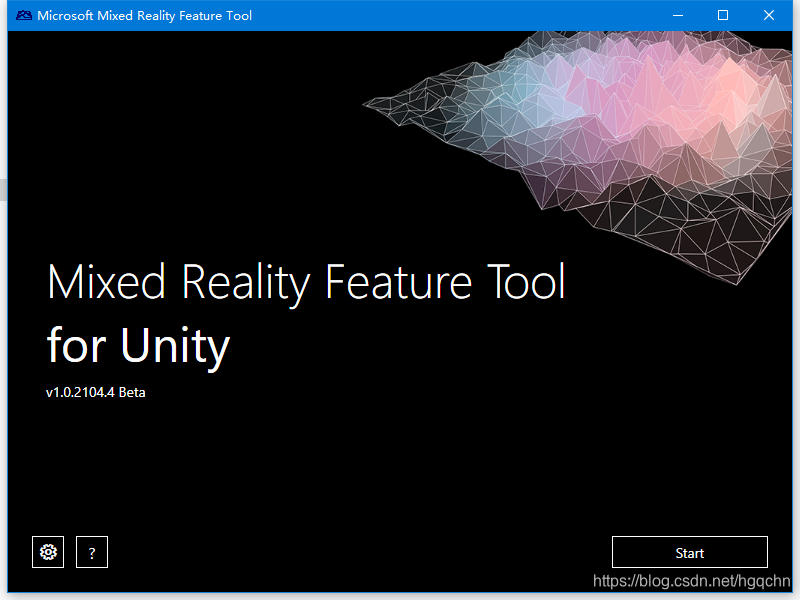
Task: Click the "v1.0.2104.4 Beta" version label
Action: click(x=96, y=392)
